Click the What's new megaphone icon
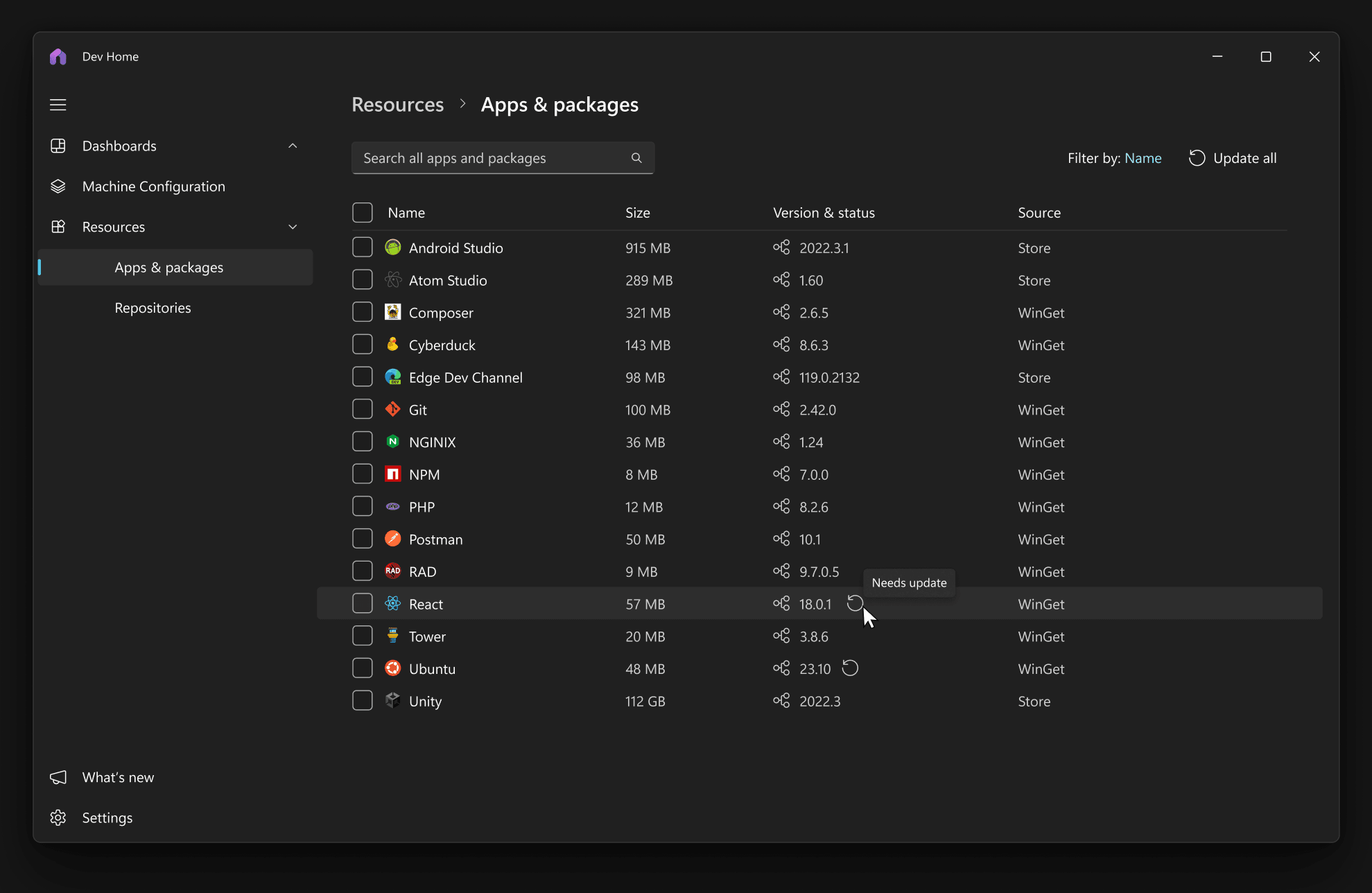 point(58,777)
